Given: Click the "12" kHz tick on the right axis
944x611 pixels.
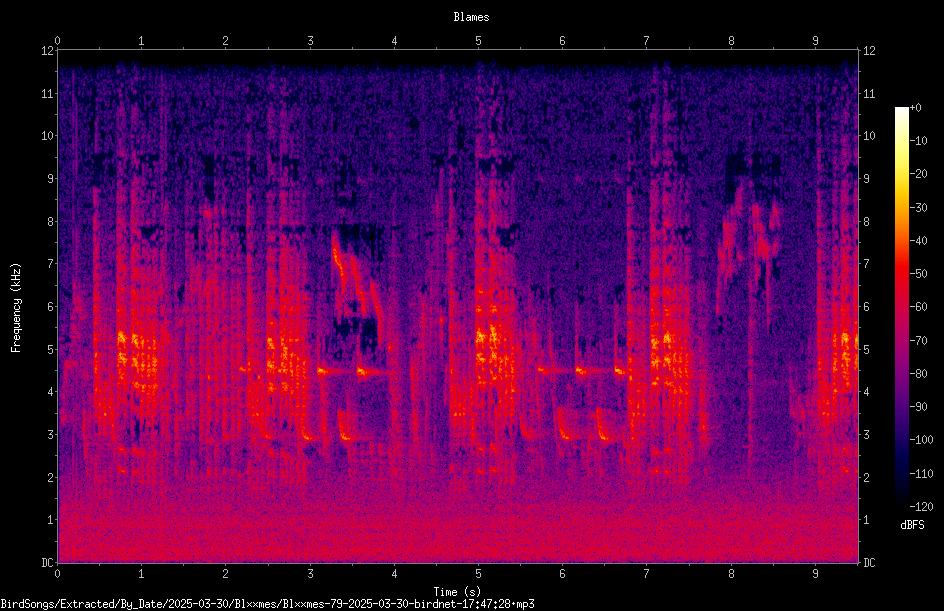Looking at the screenshot, I should 869,51.
